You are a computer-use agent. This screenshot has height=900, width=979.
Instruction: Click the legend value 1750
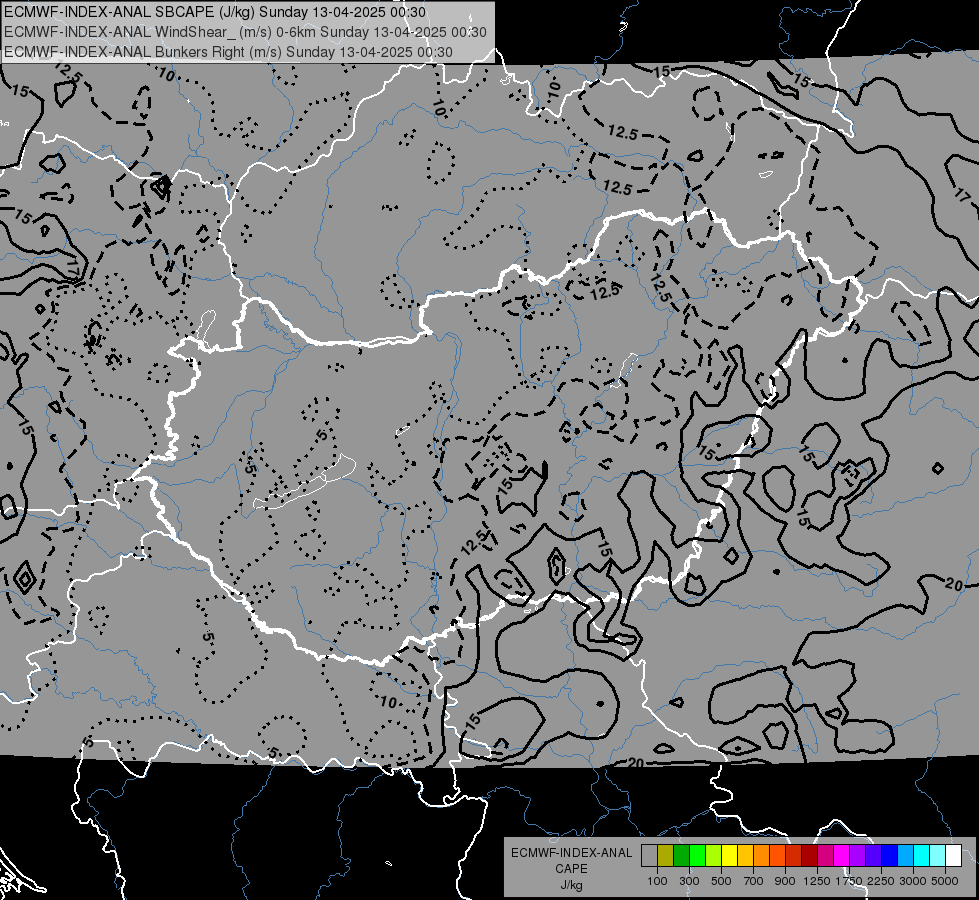pos(849,881)
